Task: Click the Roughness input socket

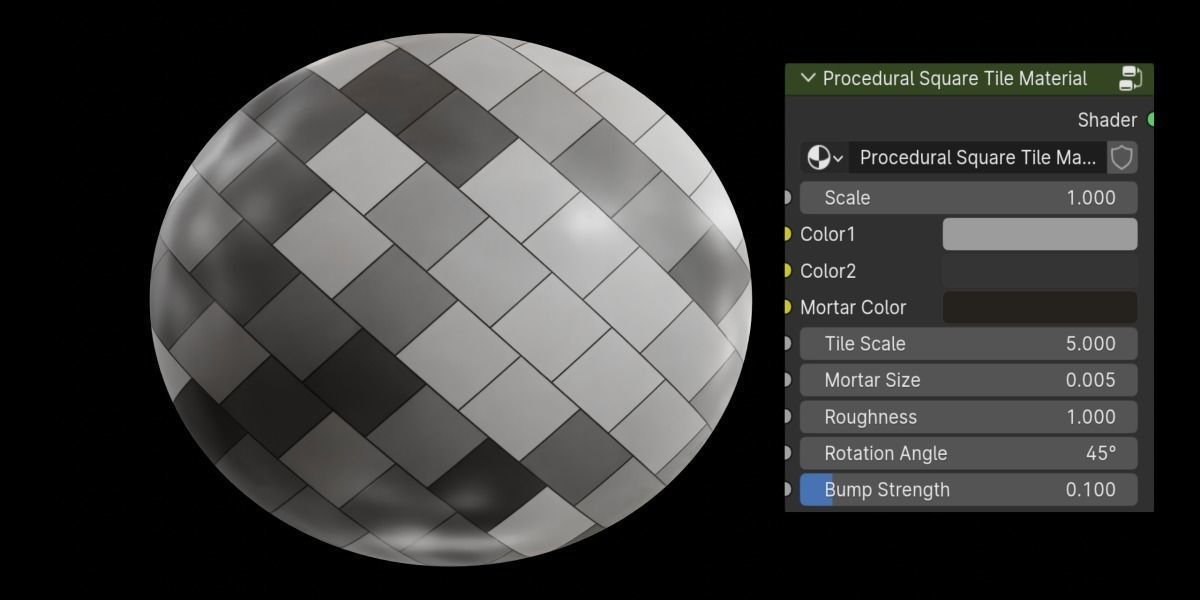Action: tap(787, 417)
